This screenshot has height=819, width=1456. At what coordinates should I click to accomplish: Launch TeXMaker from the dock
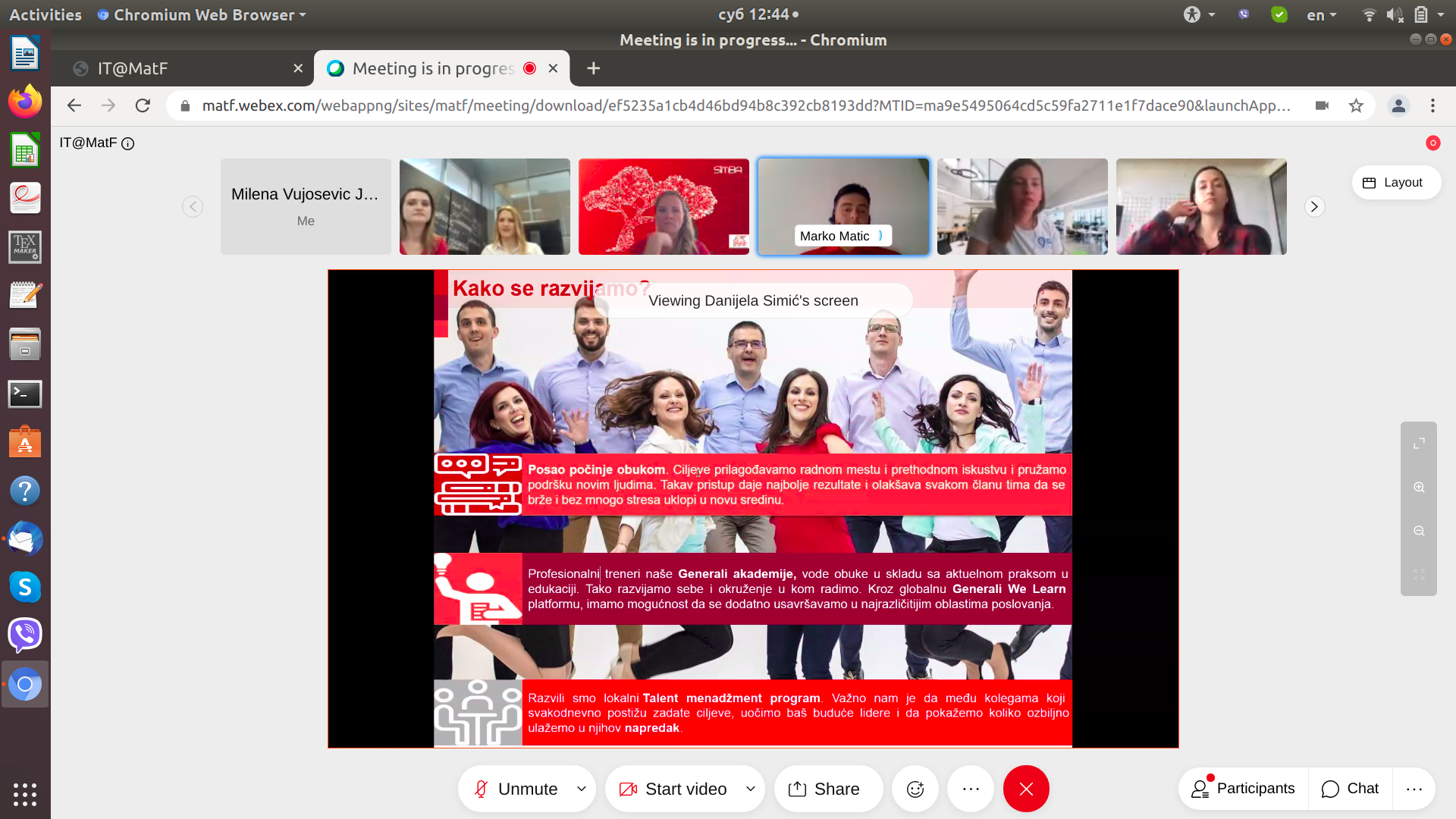pyautogui.click(x=25, y=247)
